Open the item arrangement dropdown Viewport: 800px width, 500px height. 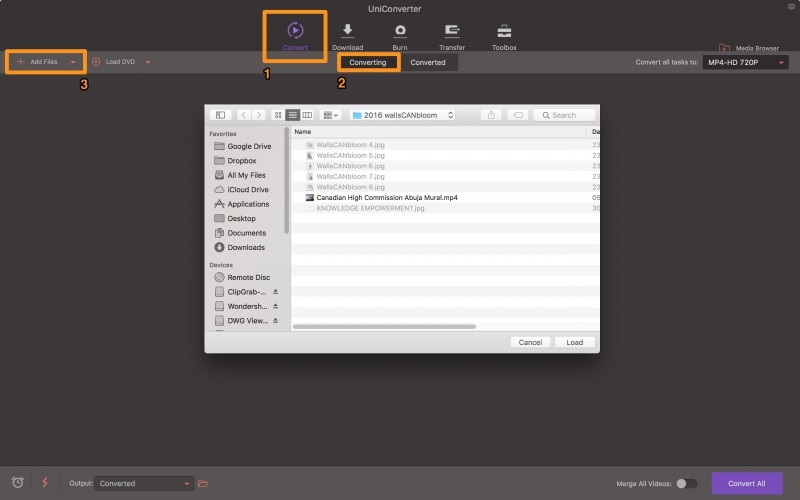(x=331, y=115)
